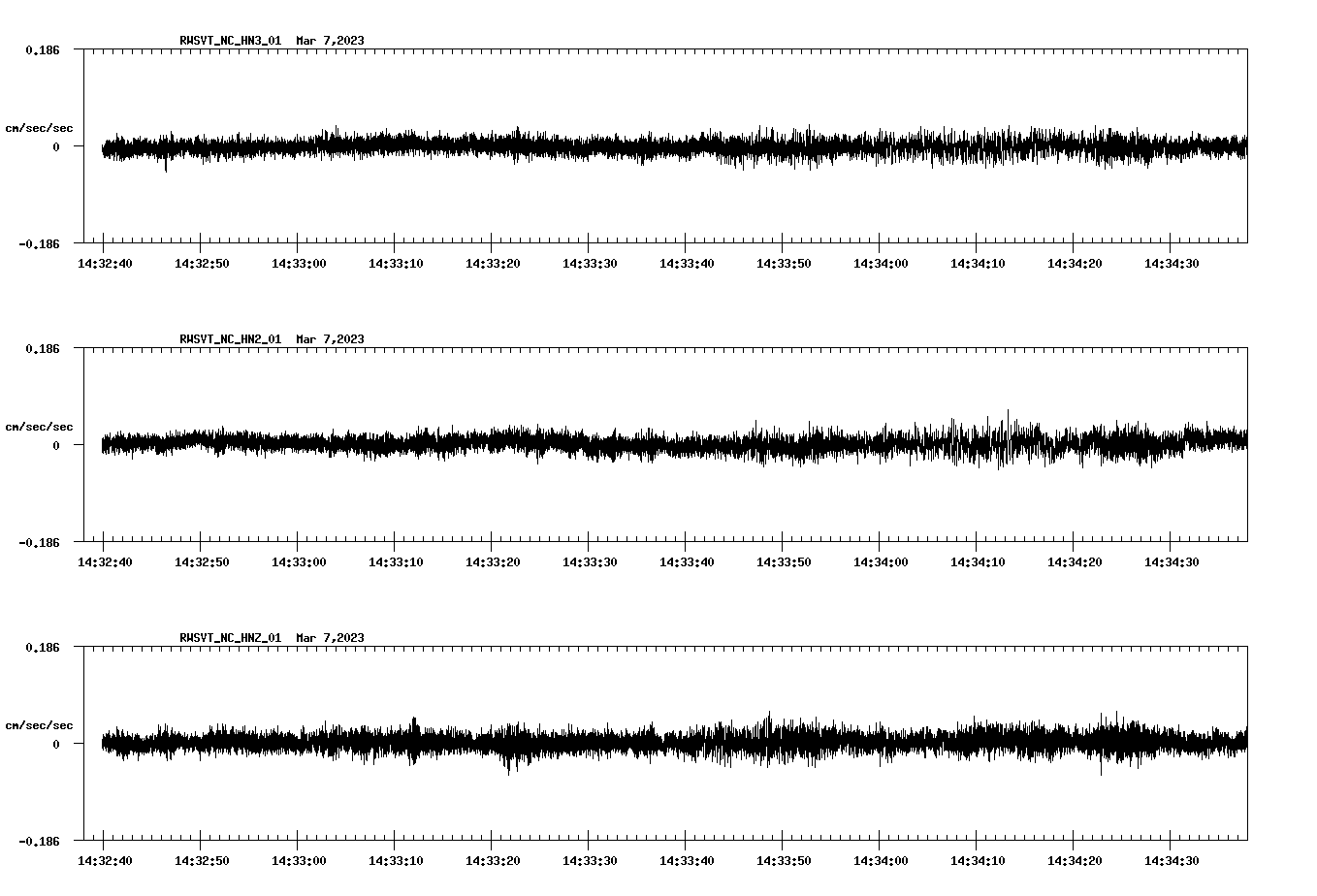
Task: Click the cm/sec/sec label on middle plot
Action: [39, 426]
